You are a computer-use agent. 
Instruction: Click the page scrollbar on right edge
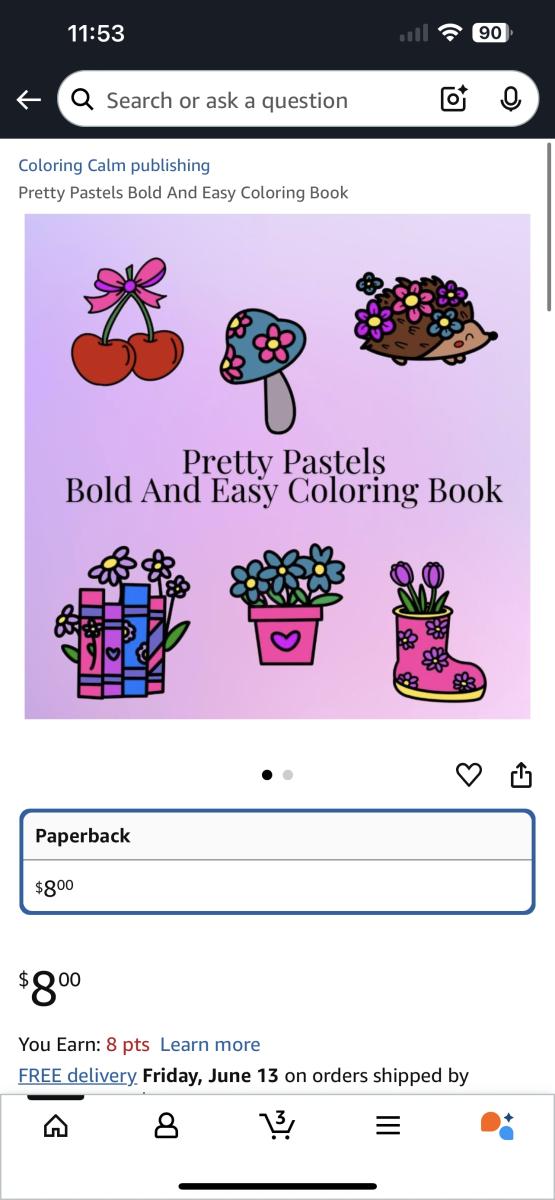tap(549, 226)
